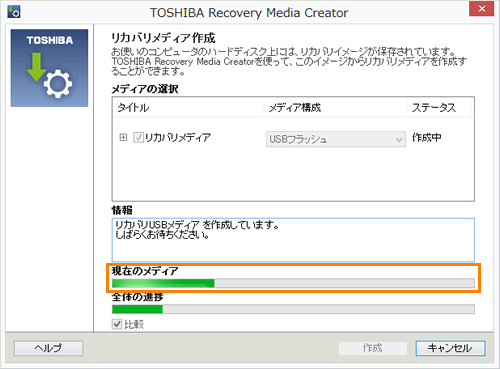
Task: Click the 作成中 status text
Action: tap(427, 137)
